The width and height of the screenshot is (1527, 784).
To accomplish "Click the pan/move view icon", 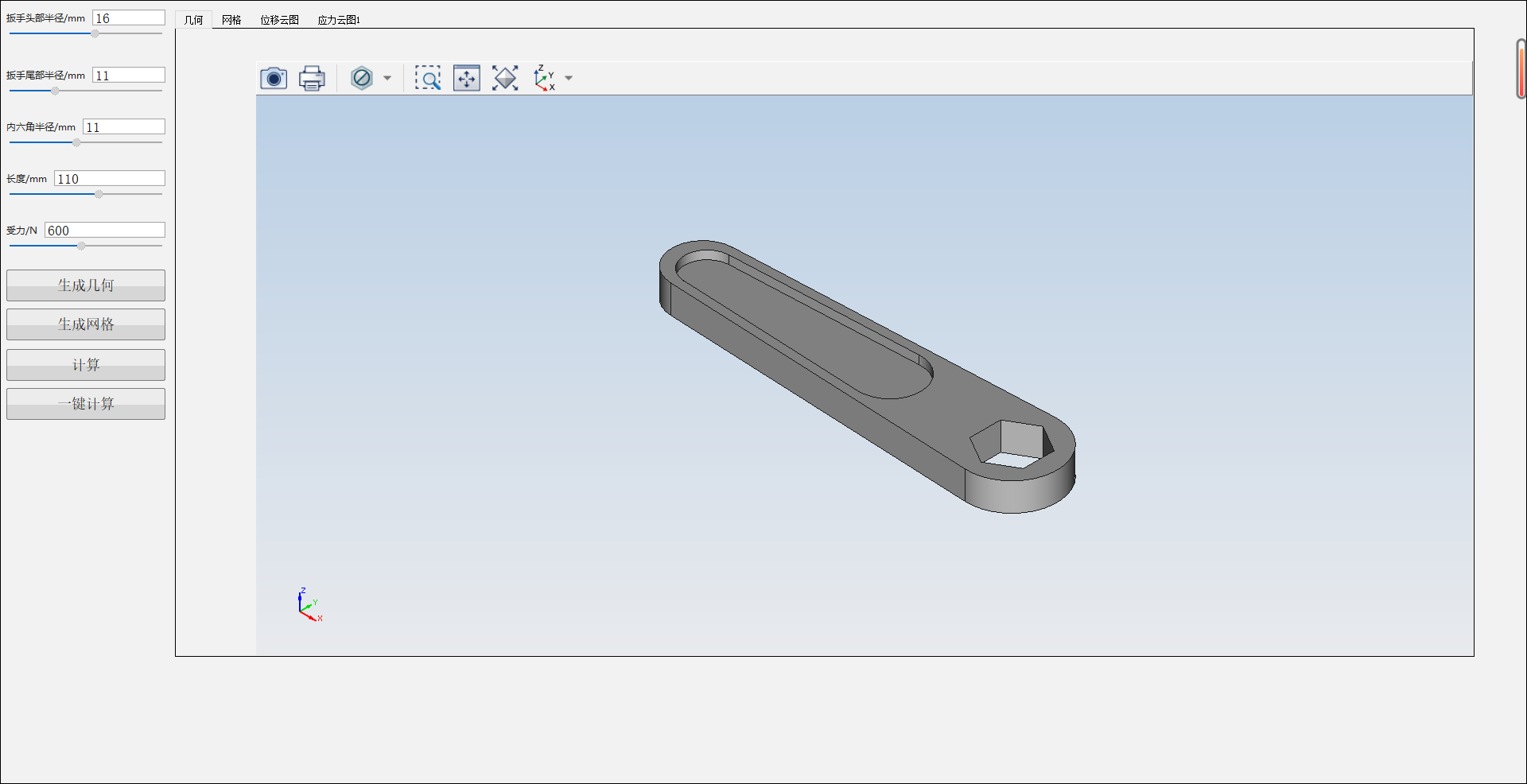I will click(467, 78).
